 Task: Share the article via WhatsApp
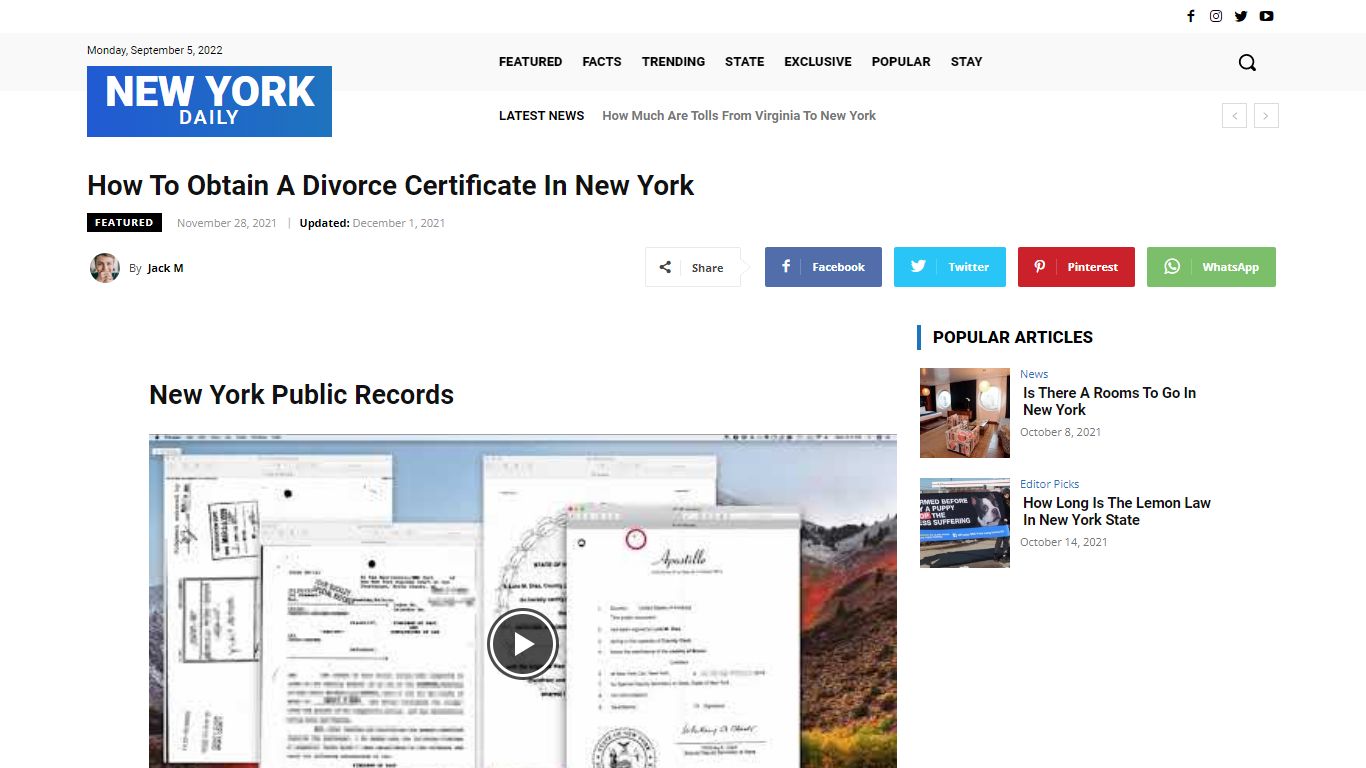[1211, 267]
